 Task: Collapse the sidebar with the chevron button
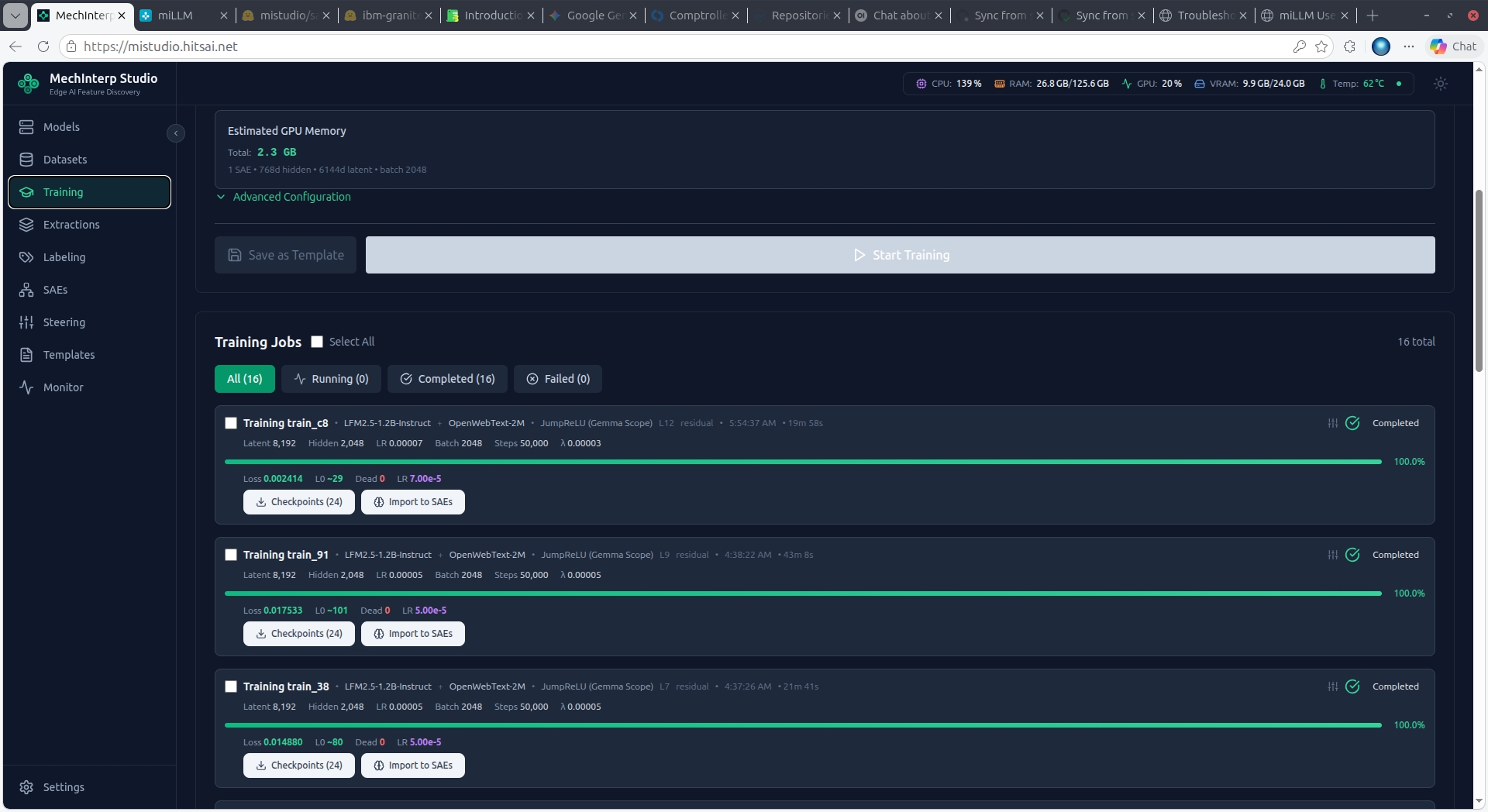pos(176,133)
